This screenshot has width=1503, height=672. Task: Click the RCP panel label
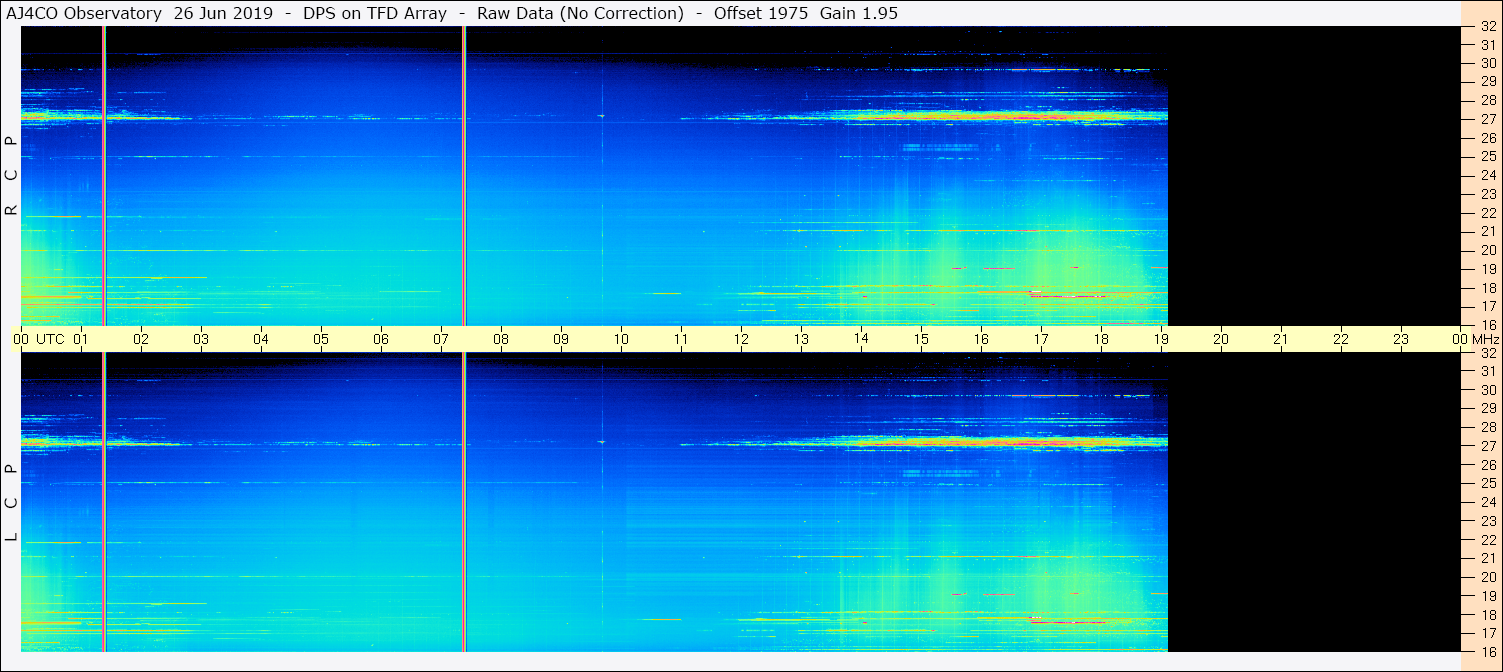12,175
